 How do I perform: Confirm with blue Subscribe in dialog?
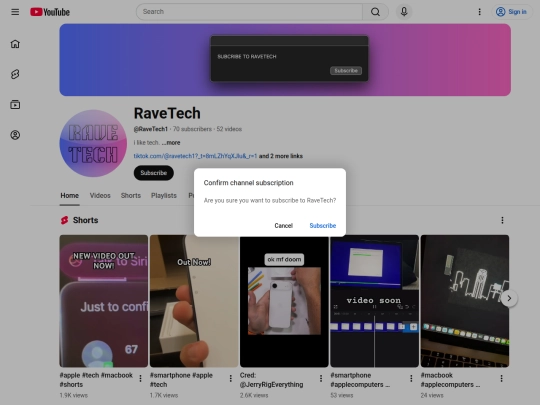click(323, 226)
